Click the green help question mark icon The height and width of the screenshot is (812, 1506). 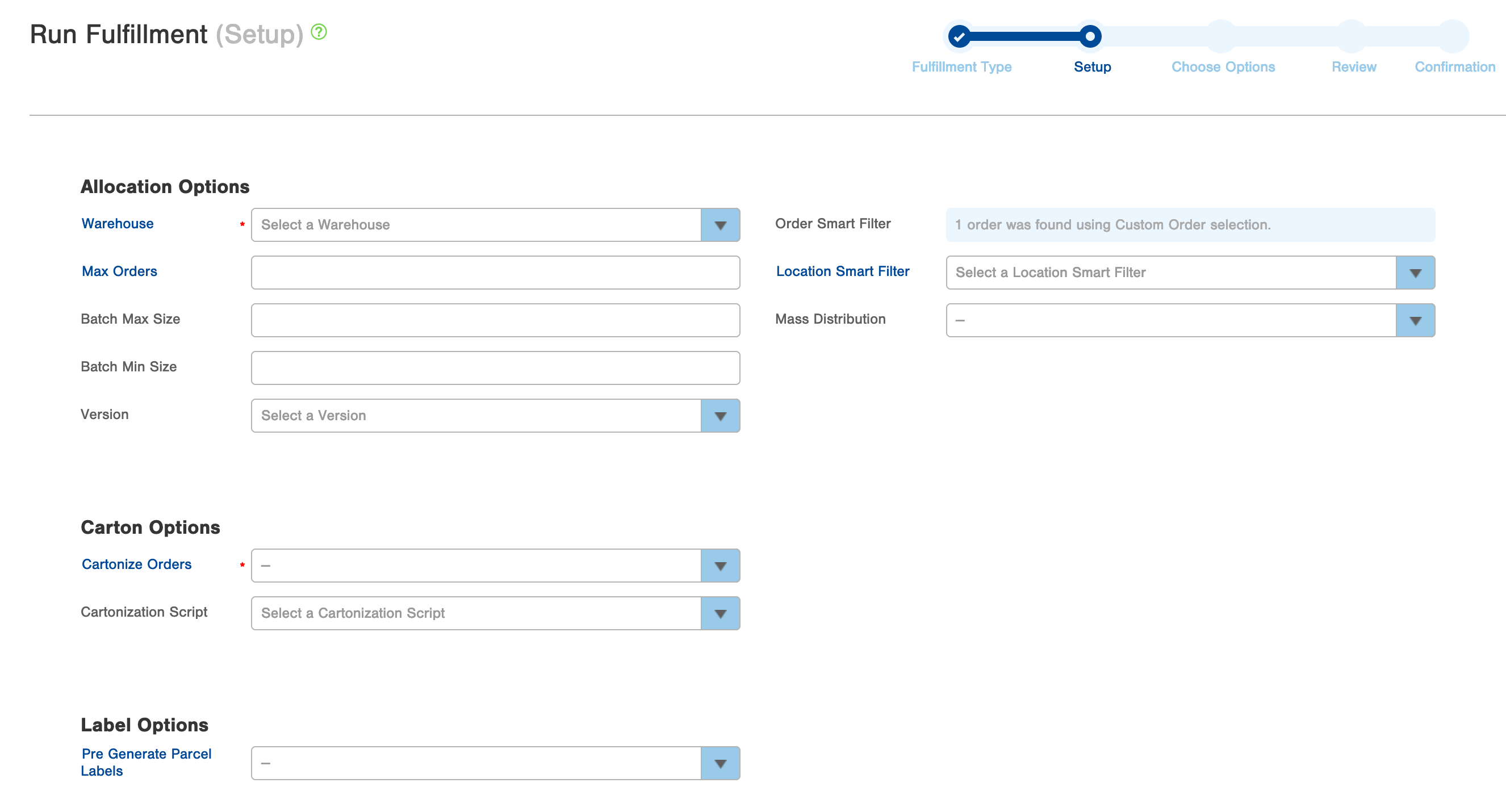pos(319,32)
